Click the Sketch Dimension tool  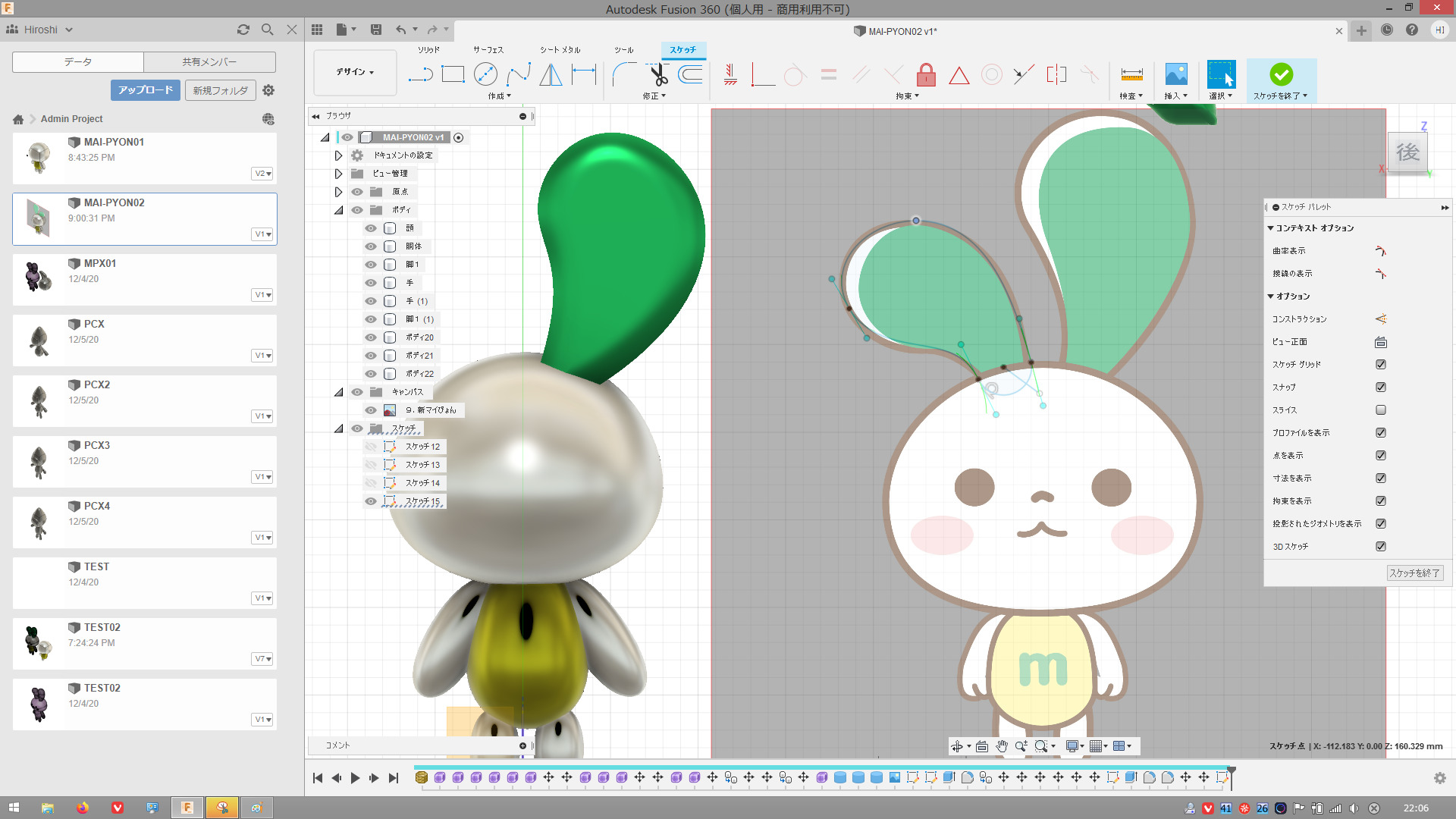click(x=583, y=74)
